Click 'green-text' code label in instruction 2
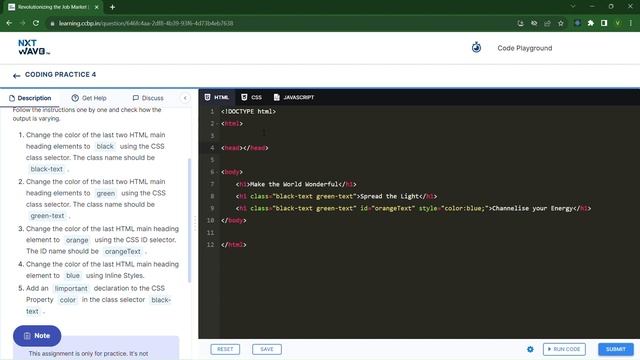 tap(47, 216)
